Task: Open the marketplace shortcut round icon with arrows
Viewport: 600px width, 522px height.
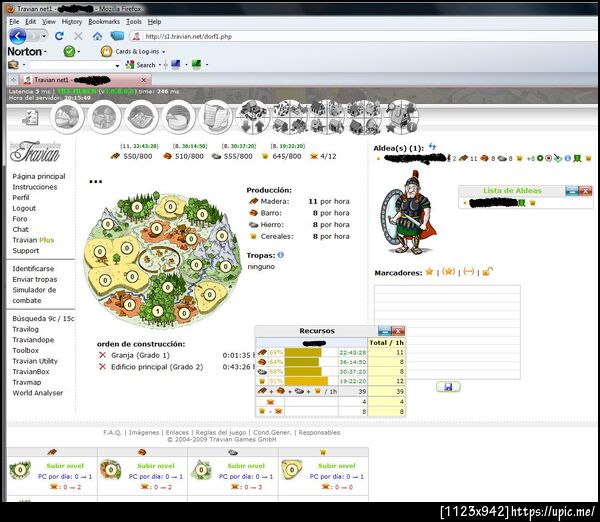Action: [x=253, y=117]
